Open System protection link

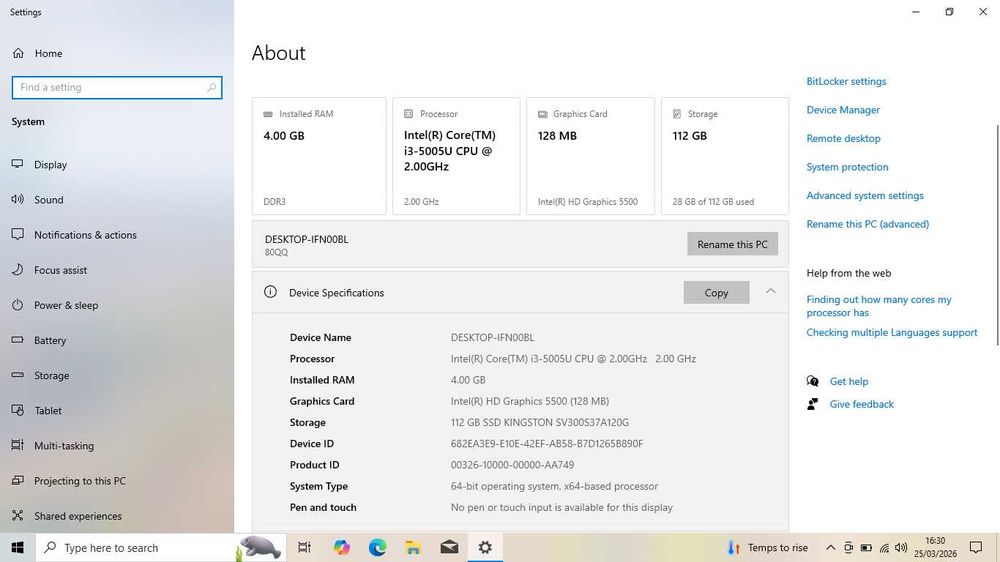coord(847,167)
